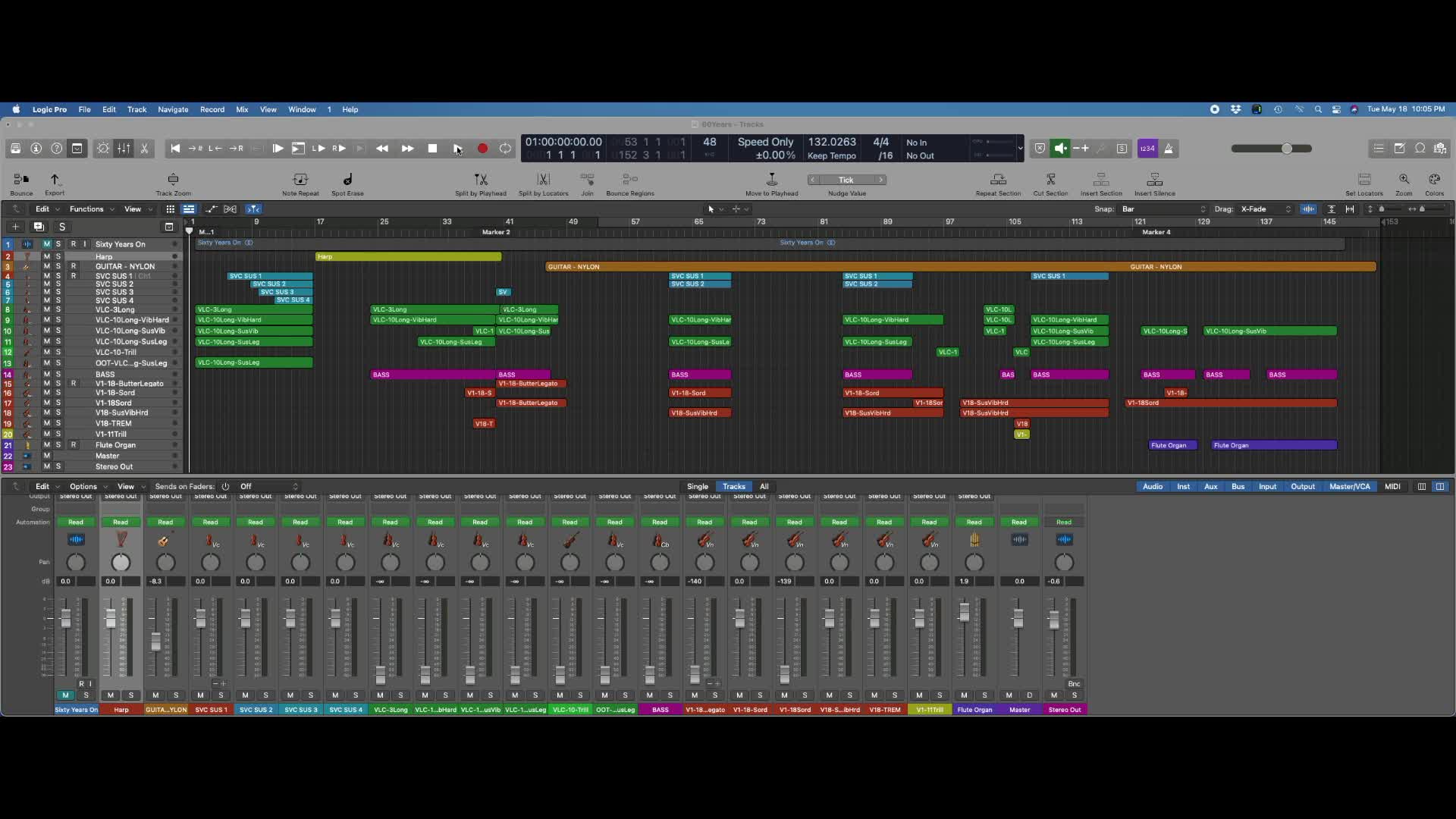The width and height of the screenshot is (1456, 819).
Task: Click Go to Beginning transport button
Action: [x=175, y=149]
